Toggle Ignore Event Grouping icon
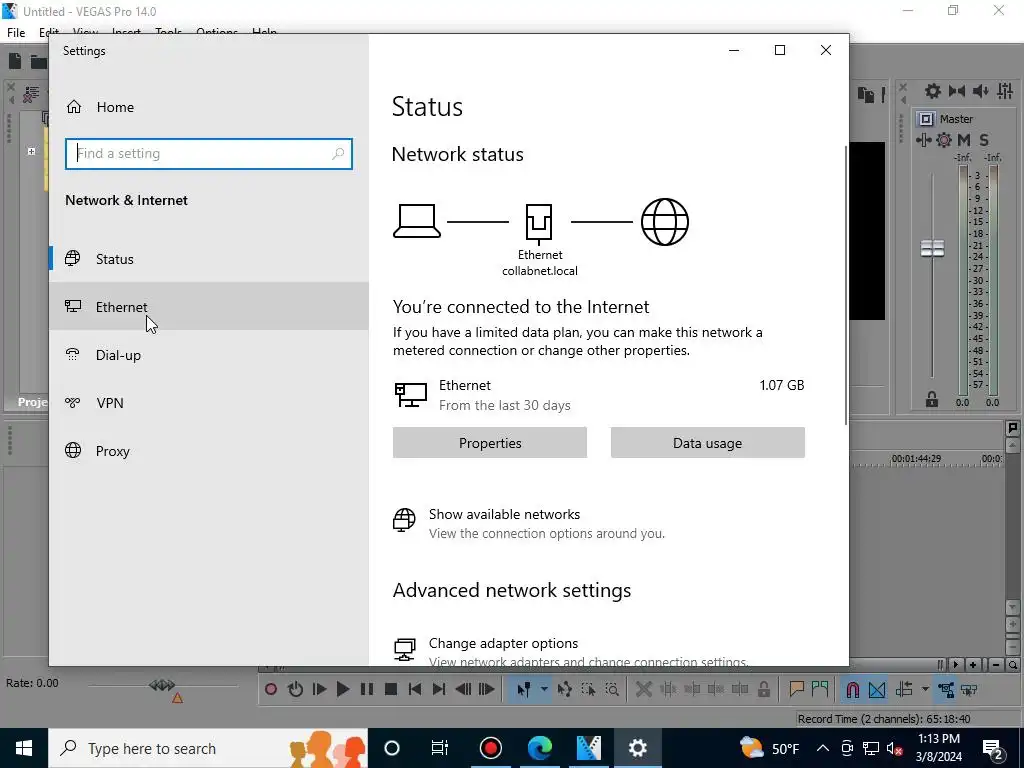This screenshot has width=1024, height=768. (x=969, y=689)
